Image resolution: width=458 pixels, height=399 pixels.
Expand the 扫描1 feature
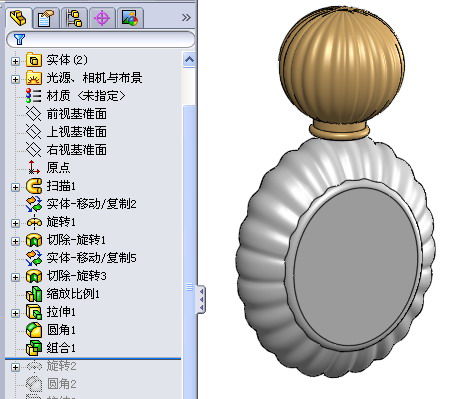[x=15, y=187]
